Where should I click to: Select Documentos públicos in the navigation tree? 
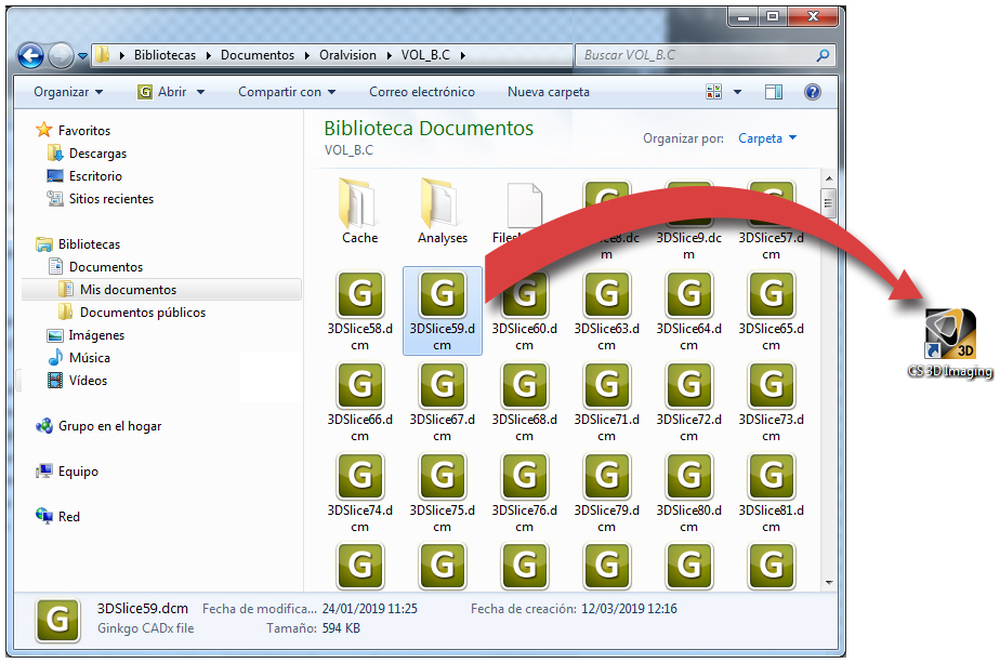point(142,313)
